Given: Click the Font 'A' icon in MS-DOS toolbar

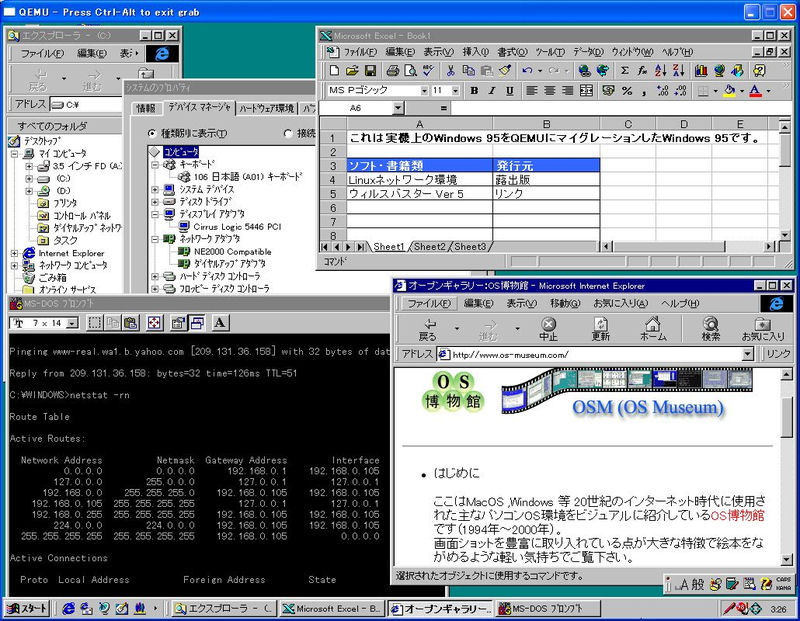Looking at the screenshot, I should [220, 322].
